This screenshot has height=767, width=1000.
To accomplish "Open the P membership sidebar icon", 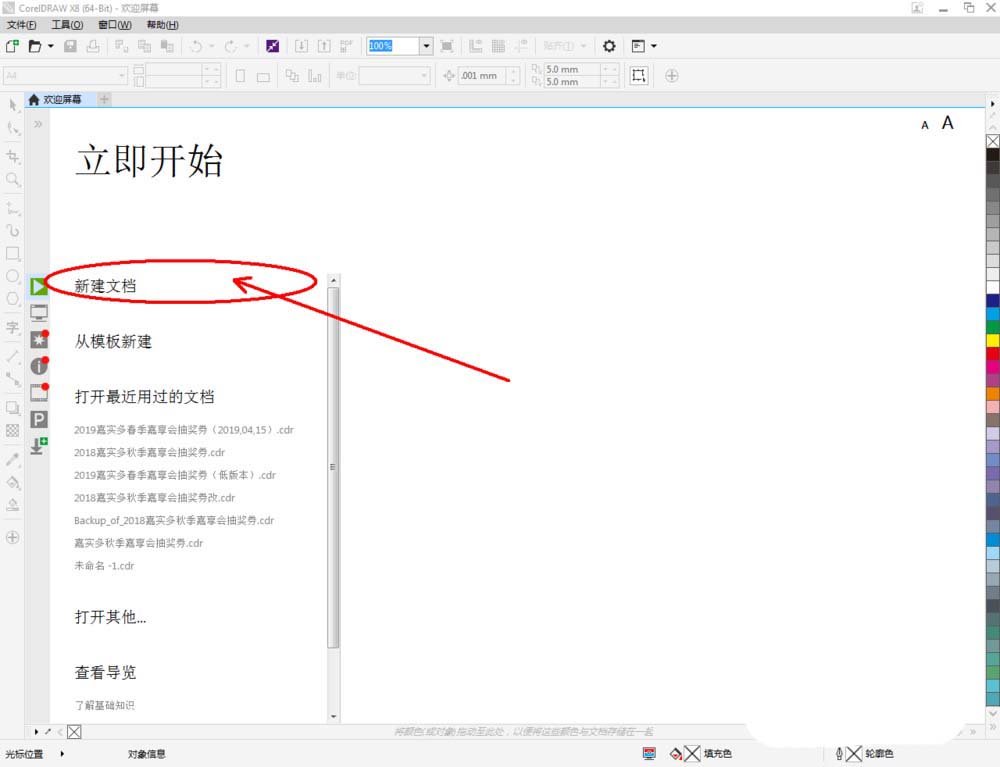I will coord(39,419).
